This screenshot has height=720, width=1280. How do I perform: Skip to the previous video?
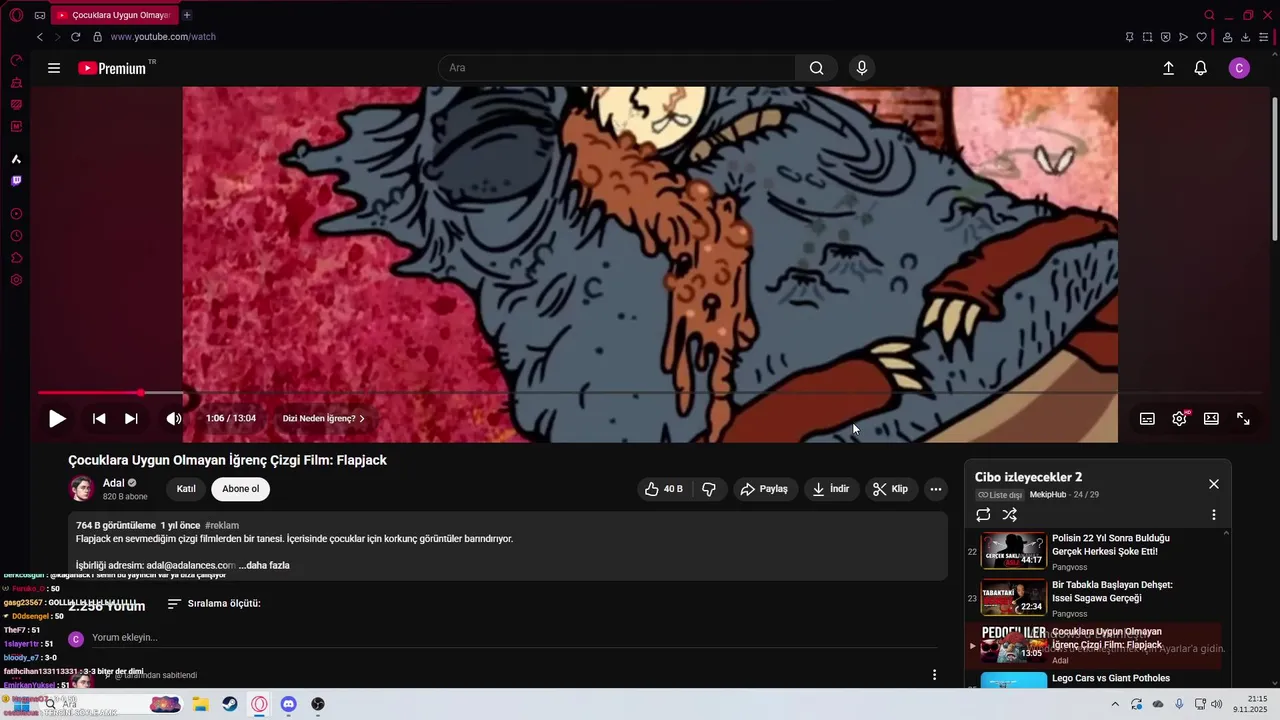(x=99, y=419)
